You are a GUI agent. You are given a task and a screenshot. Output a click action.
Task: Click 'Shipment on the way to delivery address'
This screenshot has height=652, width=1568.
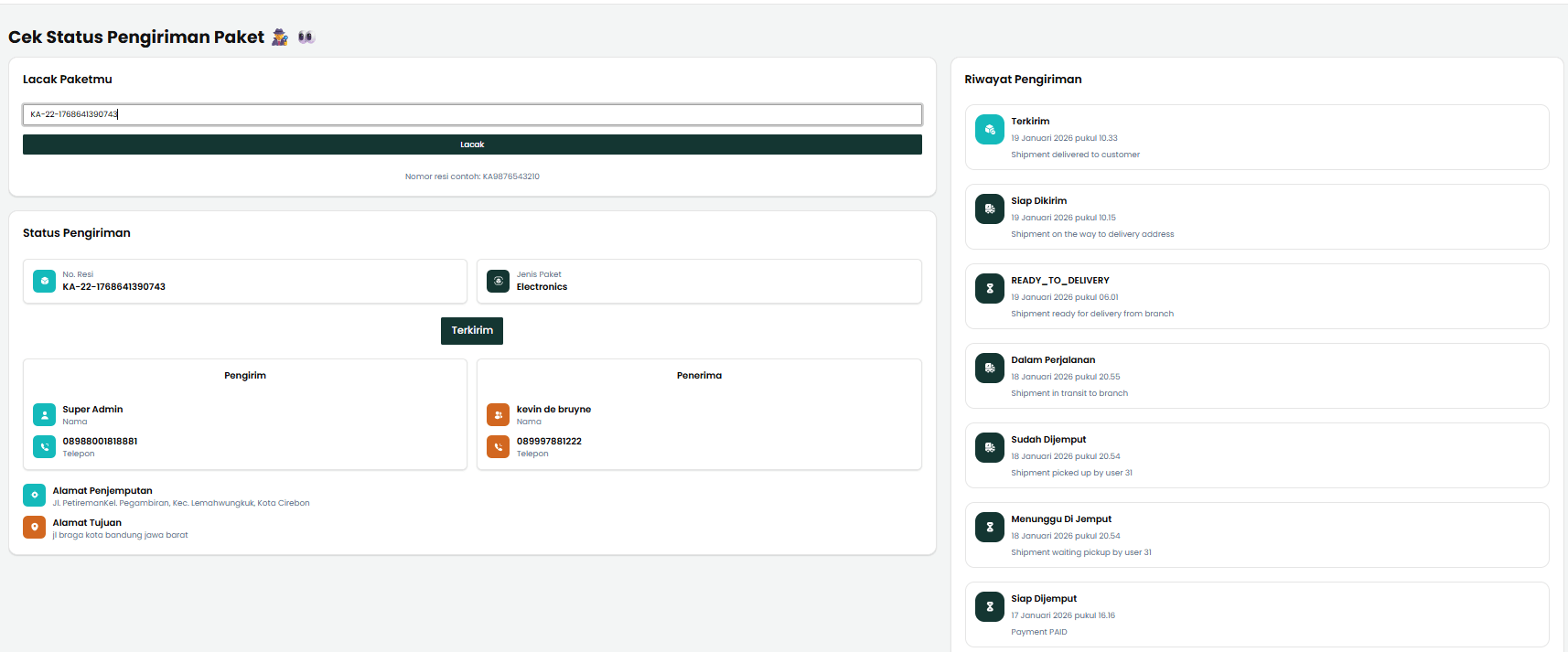tap(1092, 234)
